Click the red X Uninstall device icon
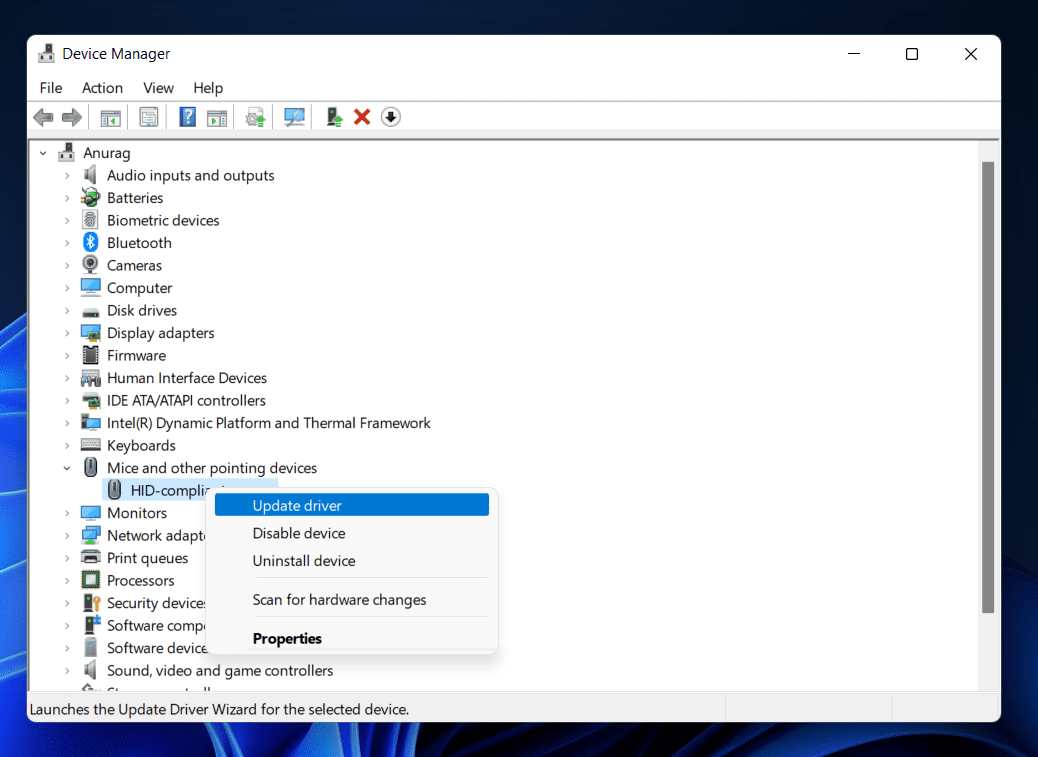The image size is (1038, 757). pyautogui.click(x=362, y=117)
